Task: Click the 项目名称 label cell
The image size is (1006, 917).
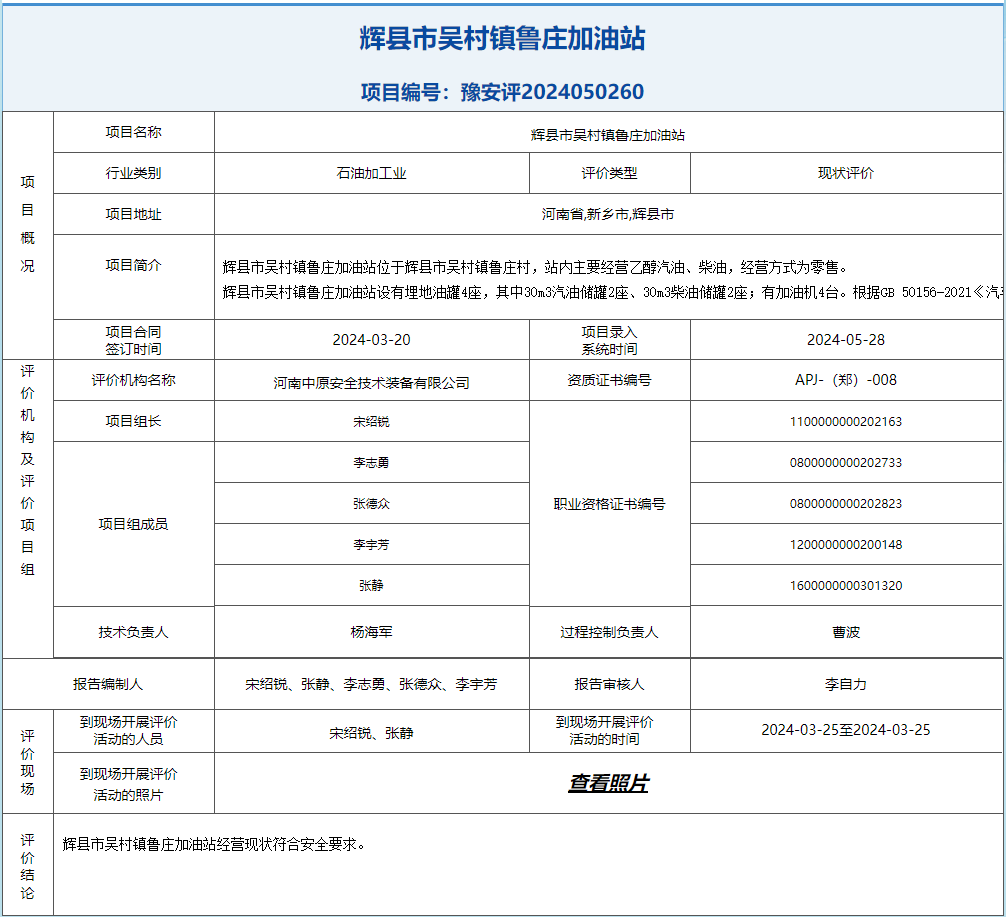Action: tap(133, 132)
